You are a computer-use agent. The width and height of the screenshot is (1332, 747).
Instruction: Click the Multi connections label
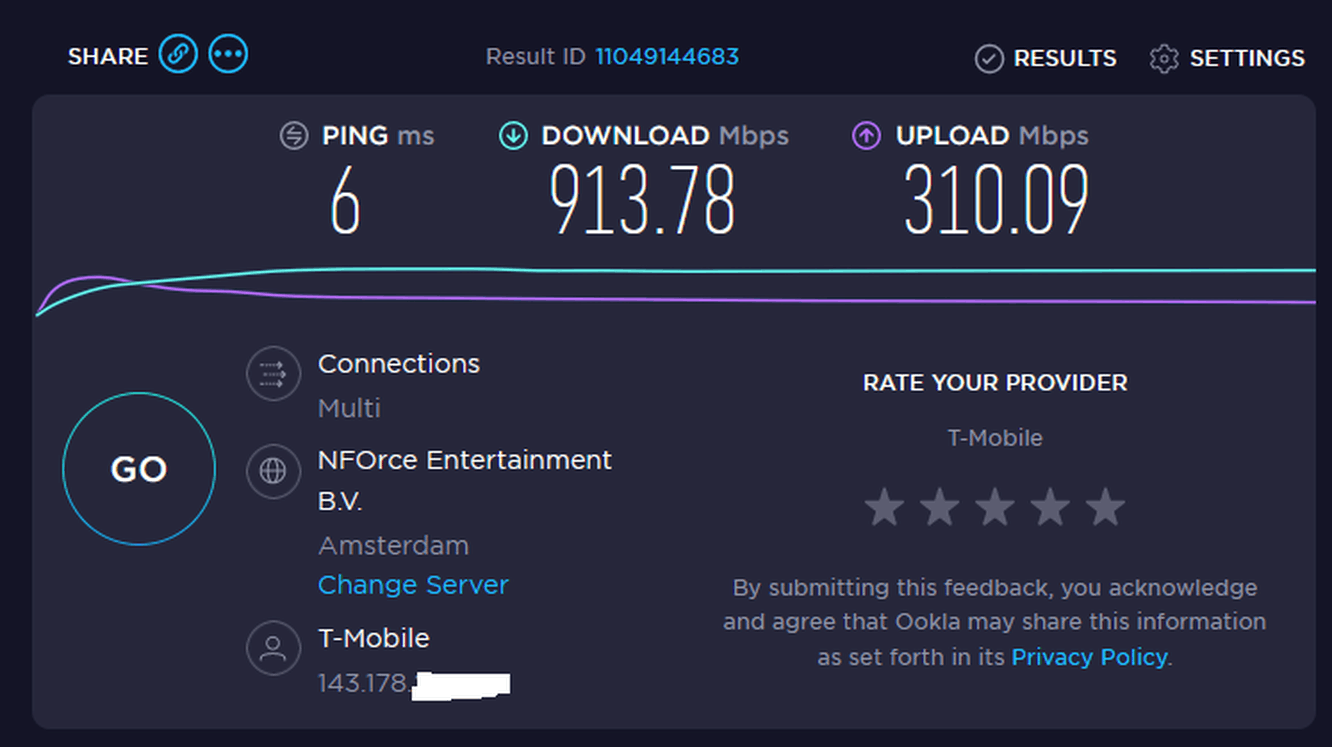click(349, 408)
